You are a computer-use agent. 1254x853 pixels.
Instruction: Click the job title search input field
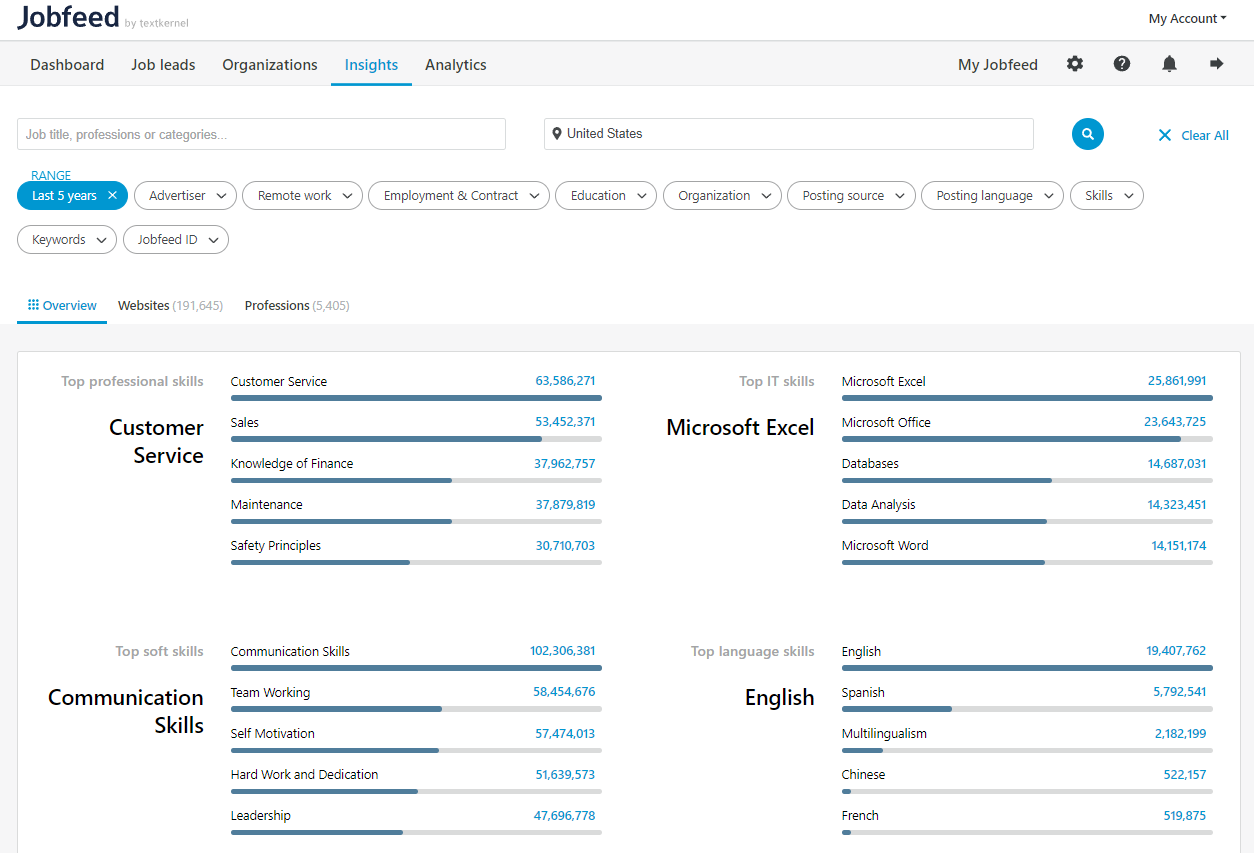[x=260, y=133]
